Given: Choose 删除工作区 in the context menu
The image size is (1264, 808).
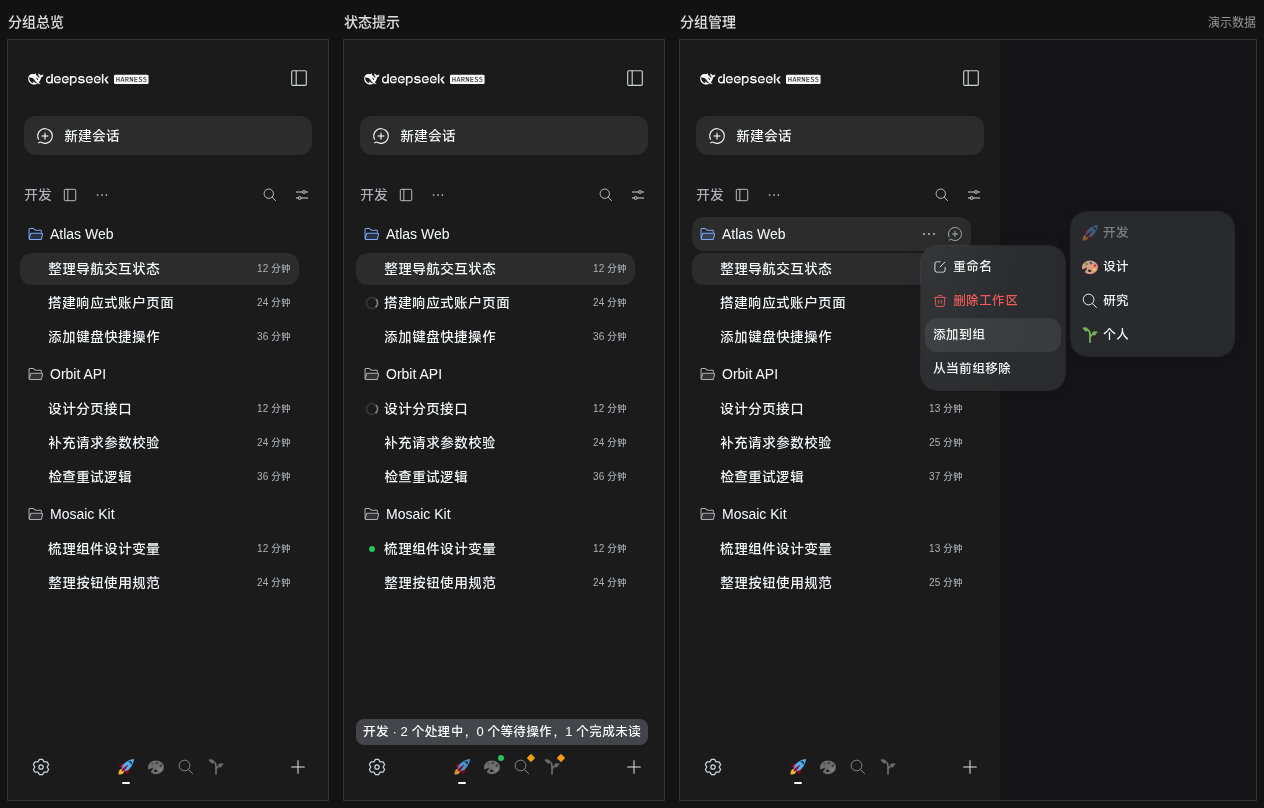Looking at the screenshot, I should (x=993, y=301).
